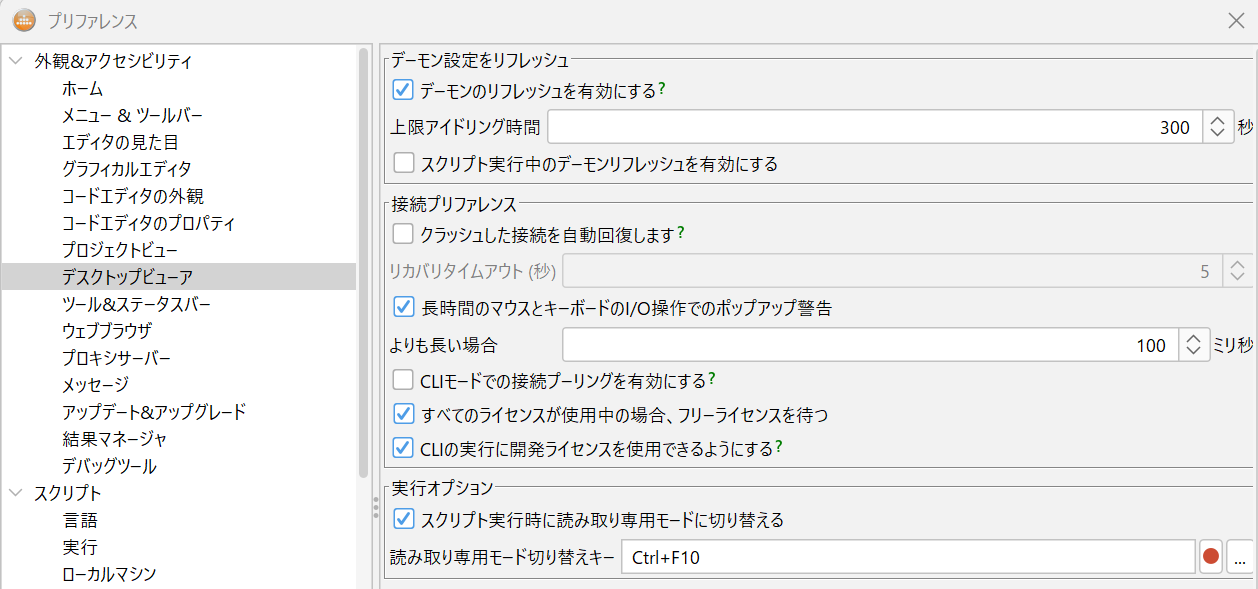Click the red record icon beside the shortcut field

coord(1209,556)
